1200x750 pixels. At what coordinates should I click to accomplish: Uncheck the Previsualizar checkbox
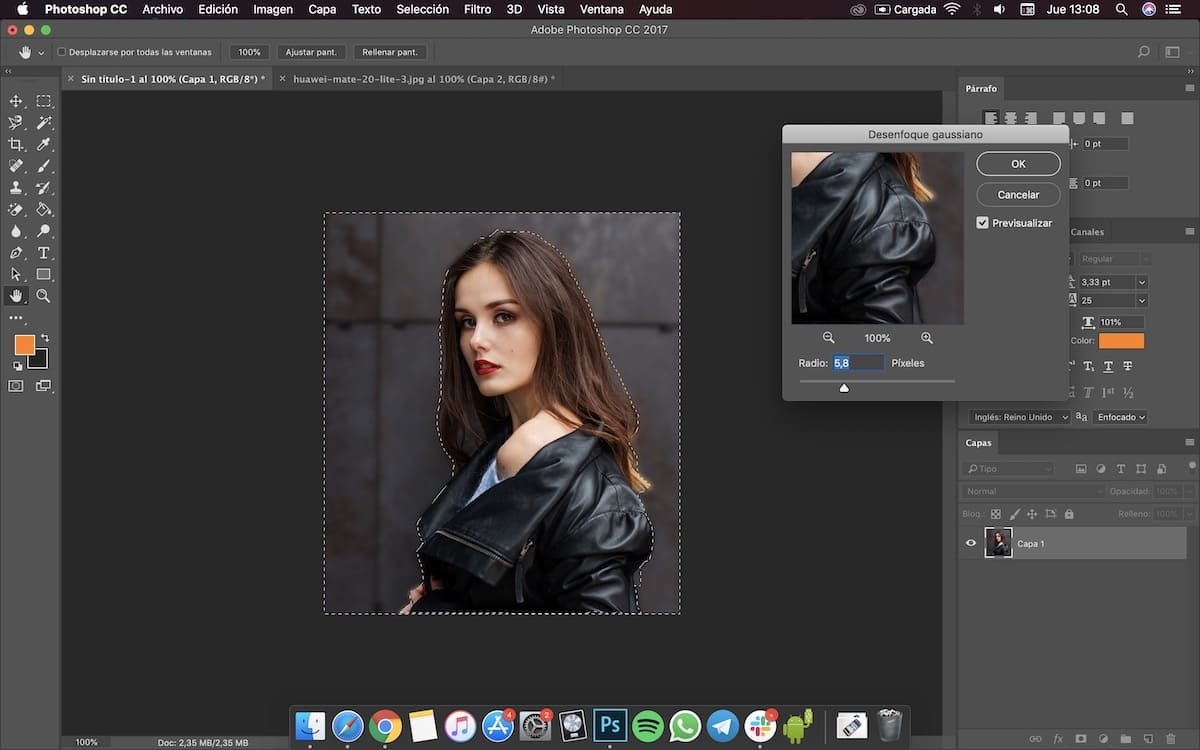983,223
